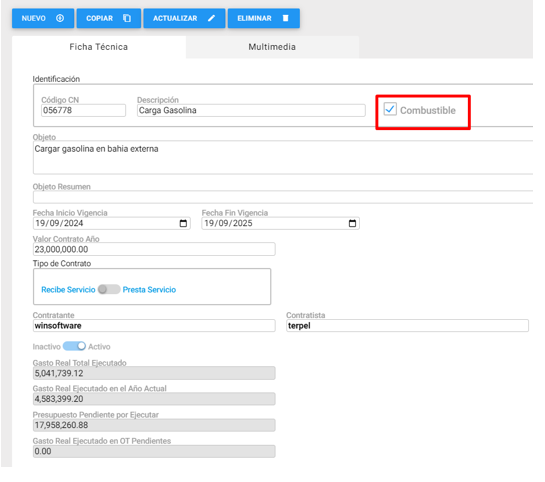Click the Recibe Servicio label
545x482 pixels.
(x=68, y=289)
